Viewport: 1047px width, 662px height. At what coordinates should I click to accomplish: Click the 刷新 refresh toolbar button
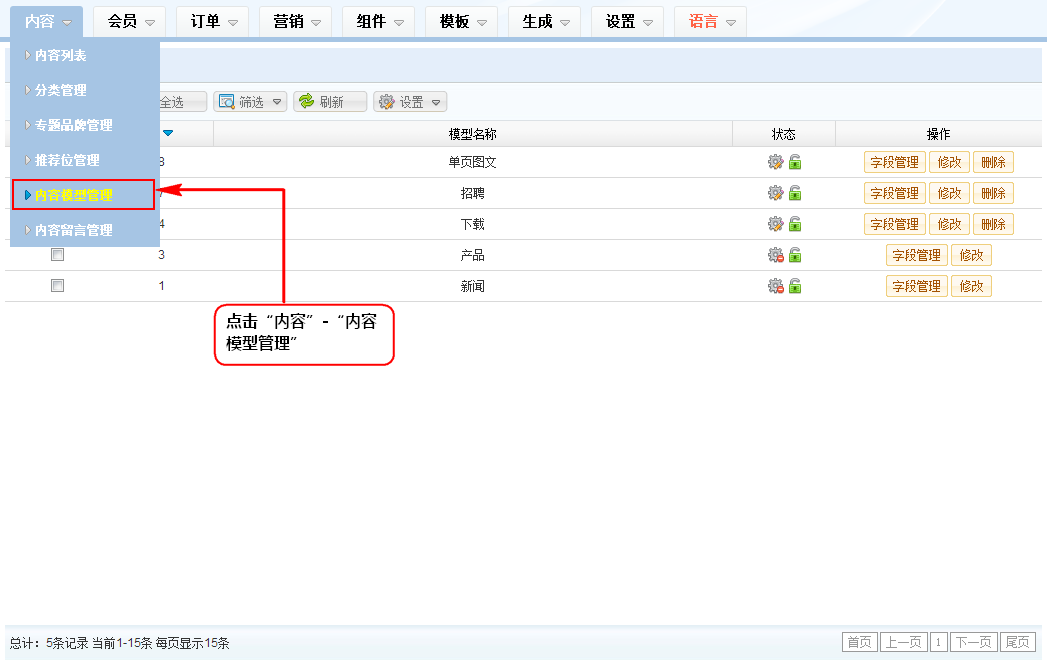(329, 102)
